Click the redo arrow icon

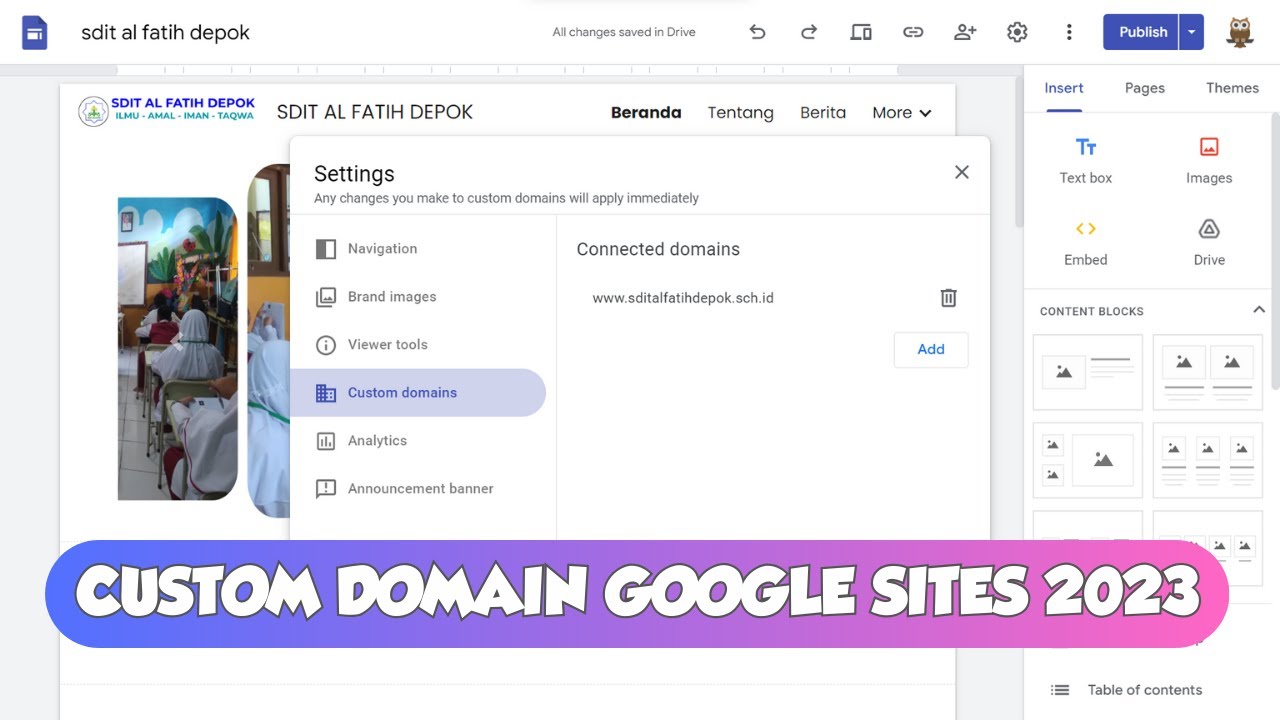point(809,32)
